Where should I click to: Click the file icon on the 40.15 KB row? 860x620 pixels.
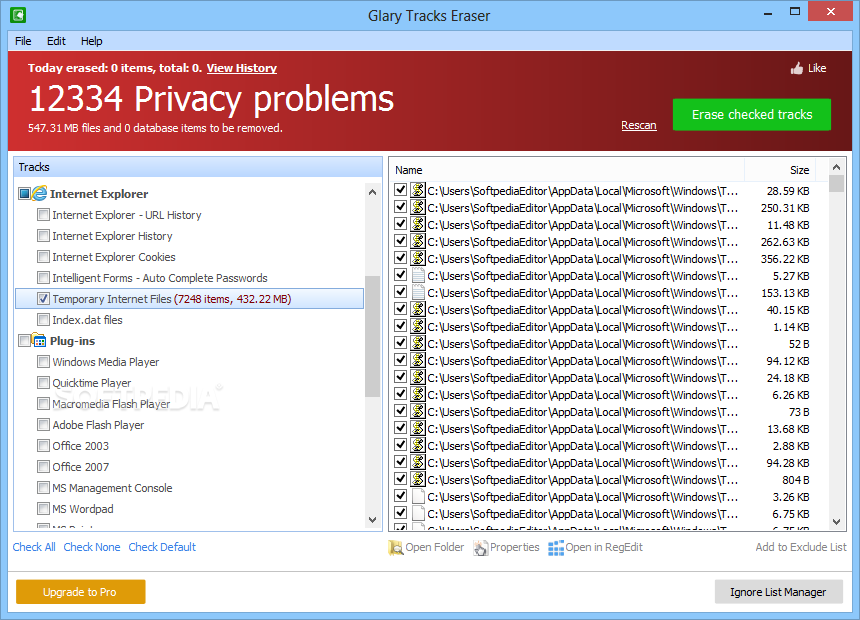coord(418,309)
